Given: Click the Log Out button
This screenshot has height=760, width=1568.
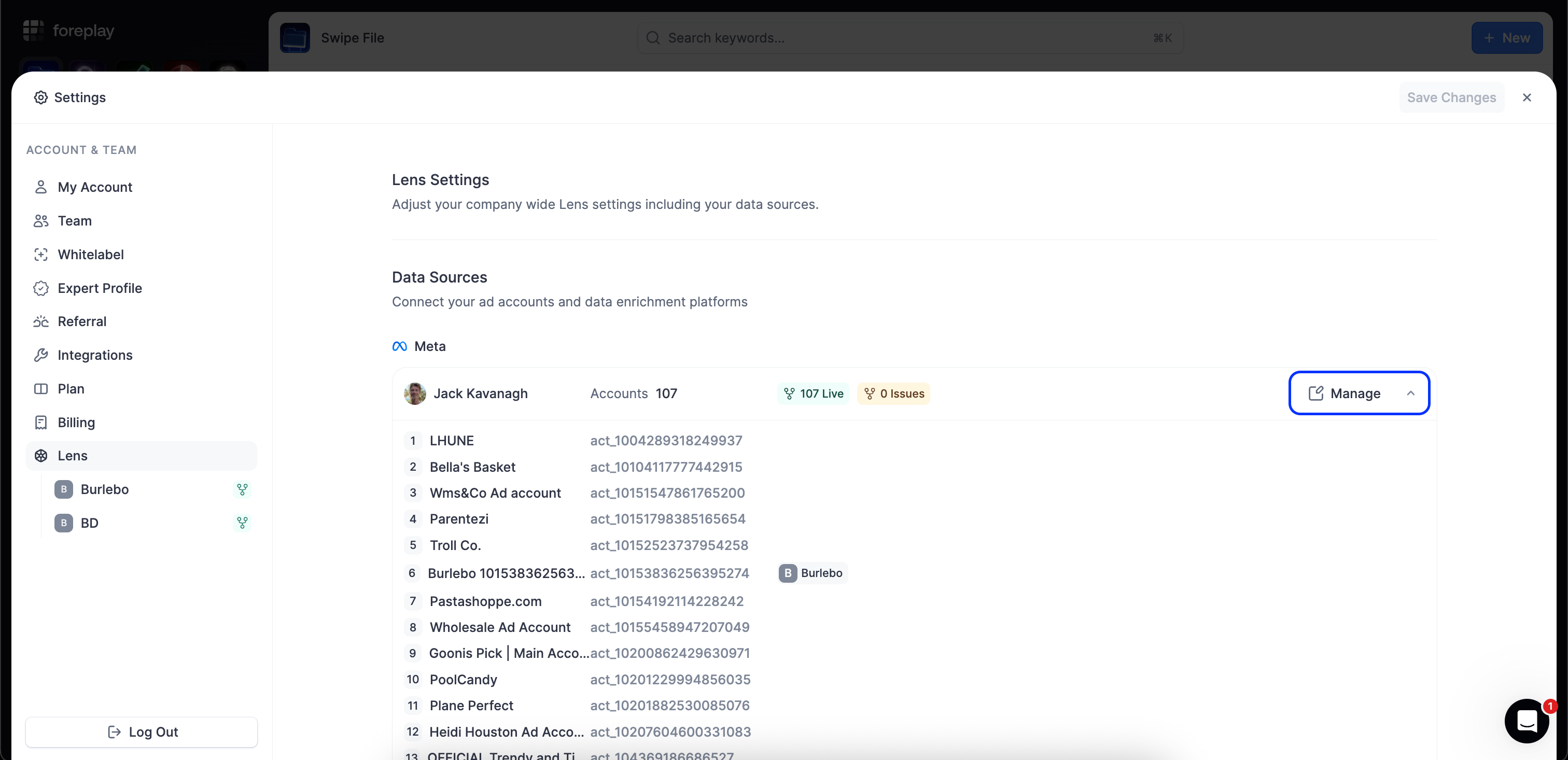Looking at the screenshot, I should coord(141,732).
